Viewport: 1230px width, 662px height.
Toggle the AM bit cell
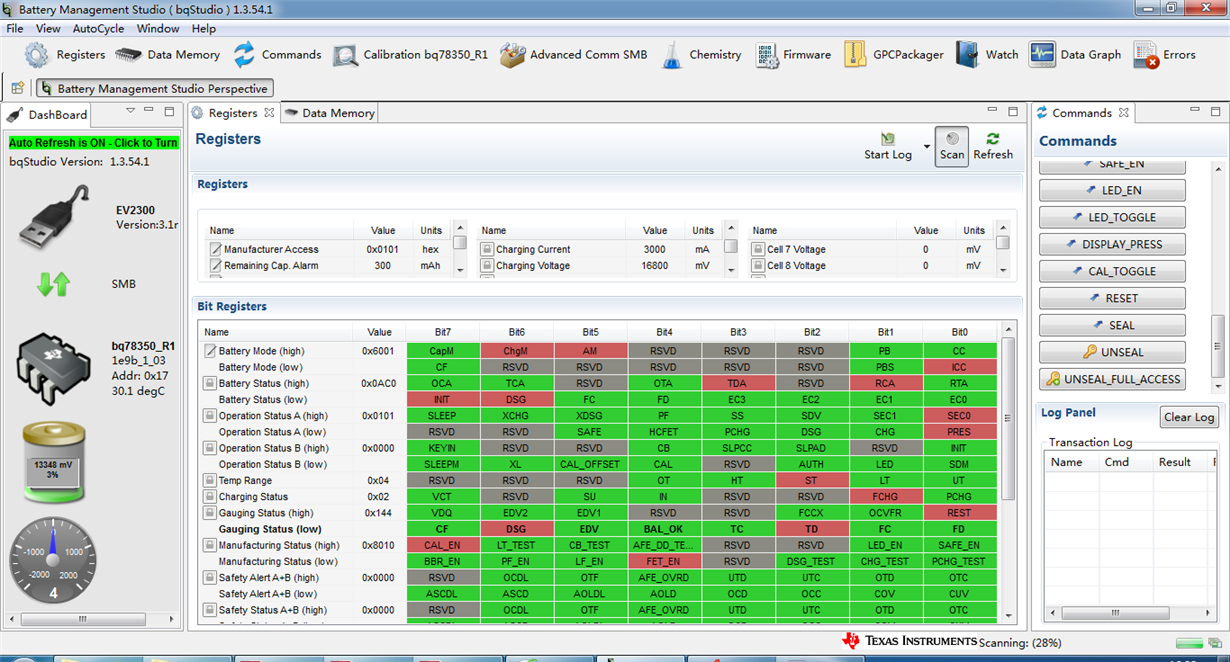pos(590,351)
